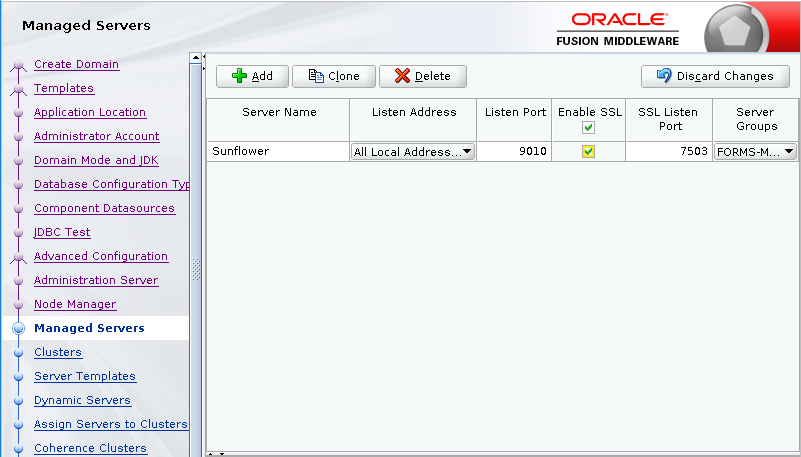Image resolution: width=801 pixels, height=457 pixels.
Task: Click the Create Domain step marker icon
Action: [x=18, y=66]
